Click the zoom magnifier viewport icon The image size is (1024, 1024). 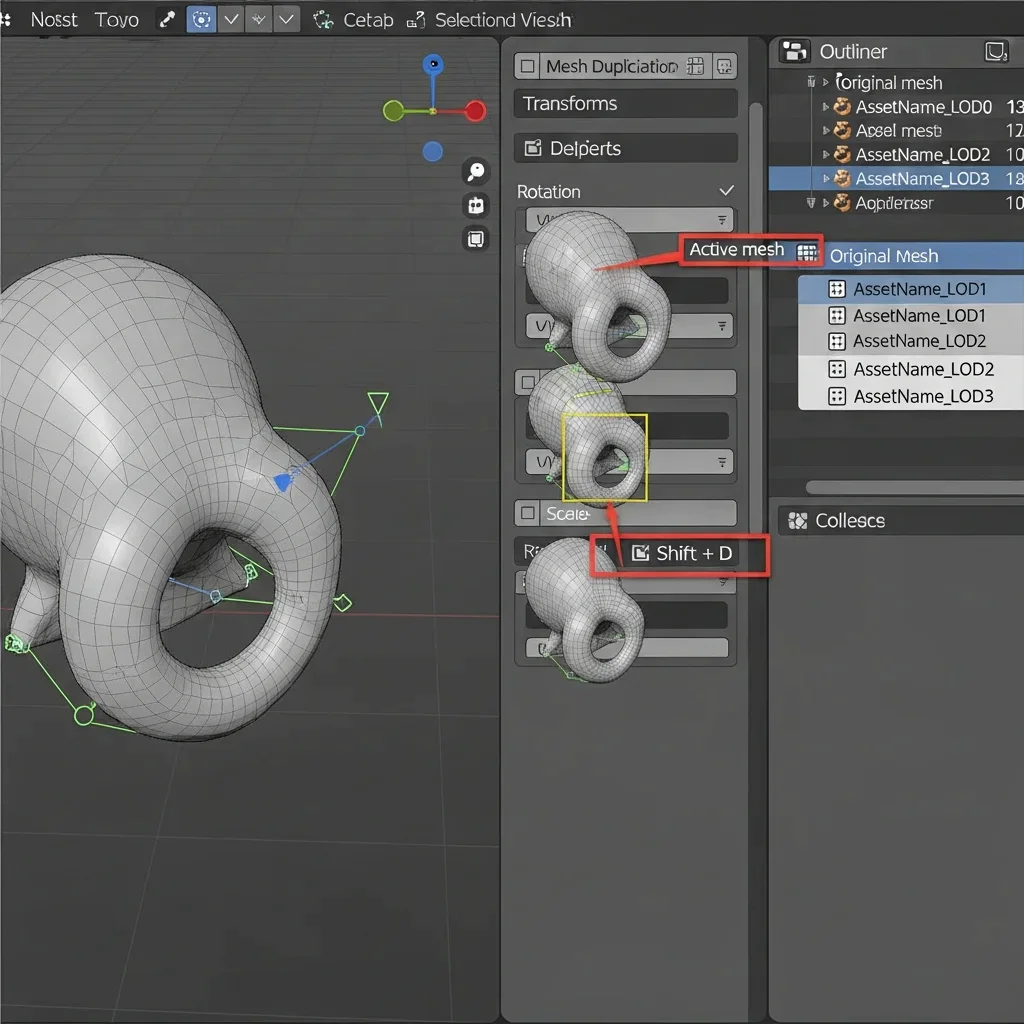click(x=476, y=172)
